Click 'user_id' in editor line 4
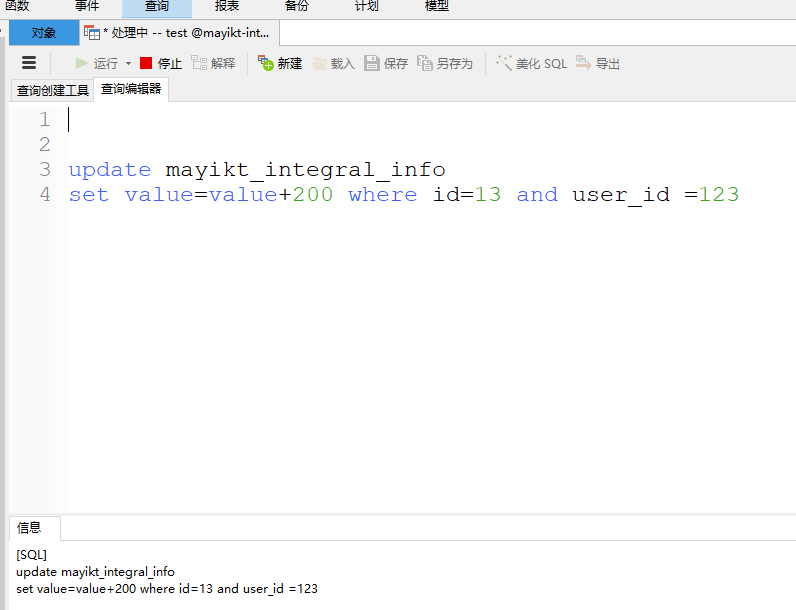This screenshot has height=610, width=796. [x=621, y=195]
